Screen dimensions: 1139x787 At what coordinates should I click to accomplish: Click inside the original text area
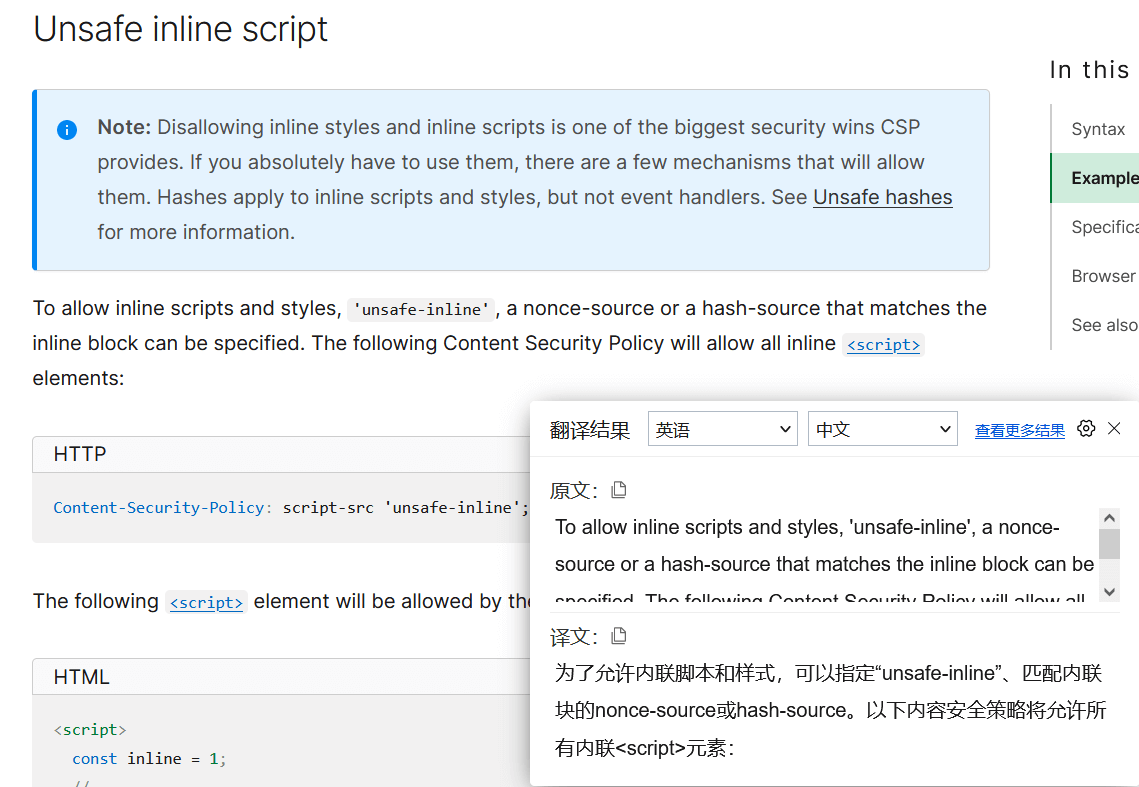tap(824, 556)
